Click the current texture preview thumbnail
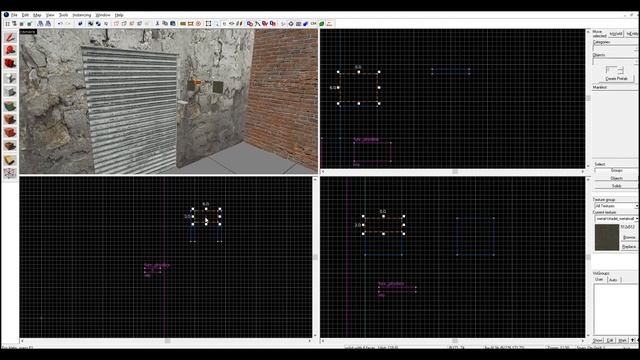The width and height of the screenshot is (640, 360). (607, 237)
